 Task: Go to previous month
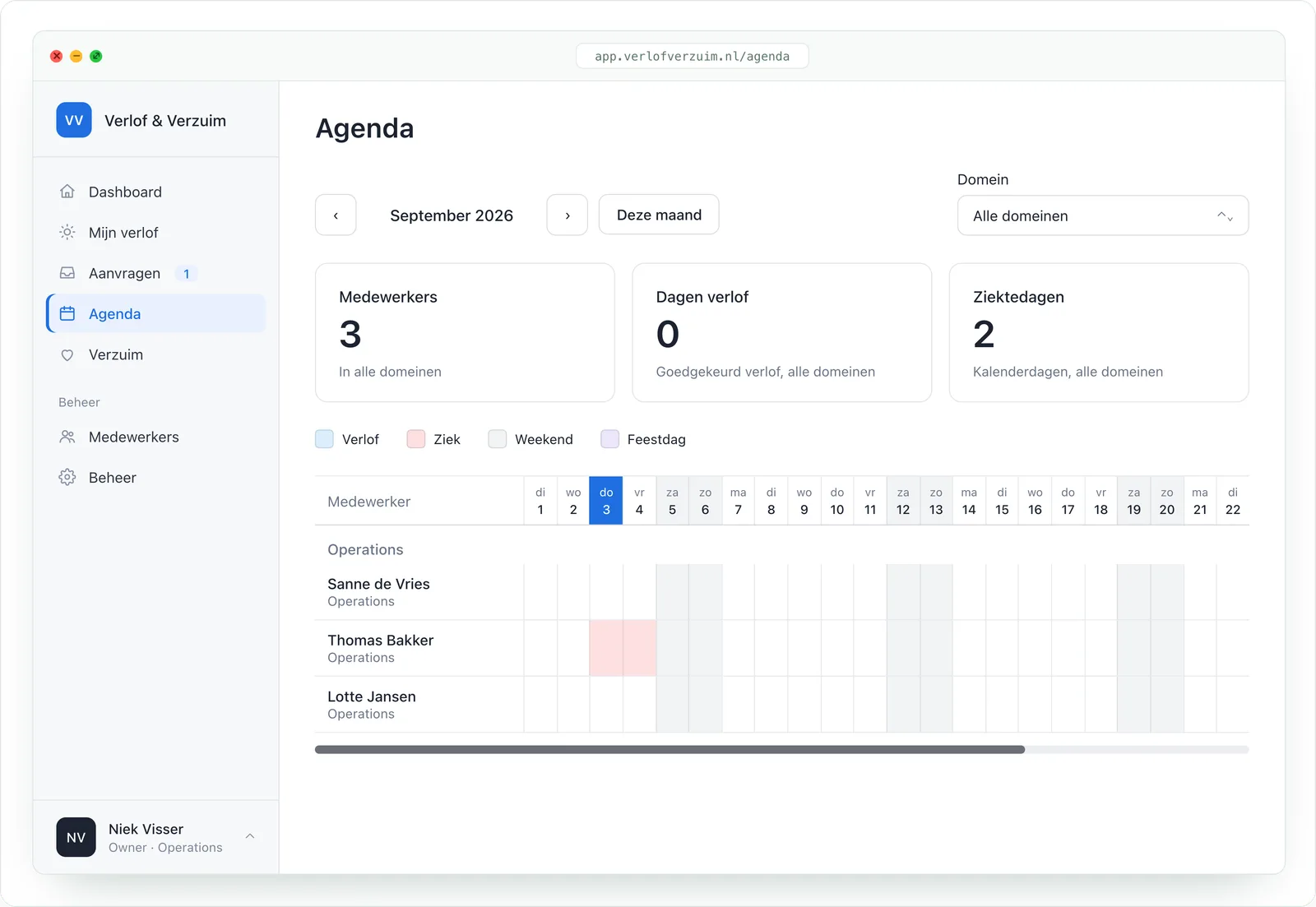click(x=336, y=215)
